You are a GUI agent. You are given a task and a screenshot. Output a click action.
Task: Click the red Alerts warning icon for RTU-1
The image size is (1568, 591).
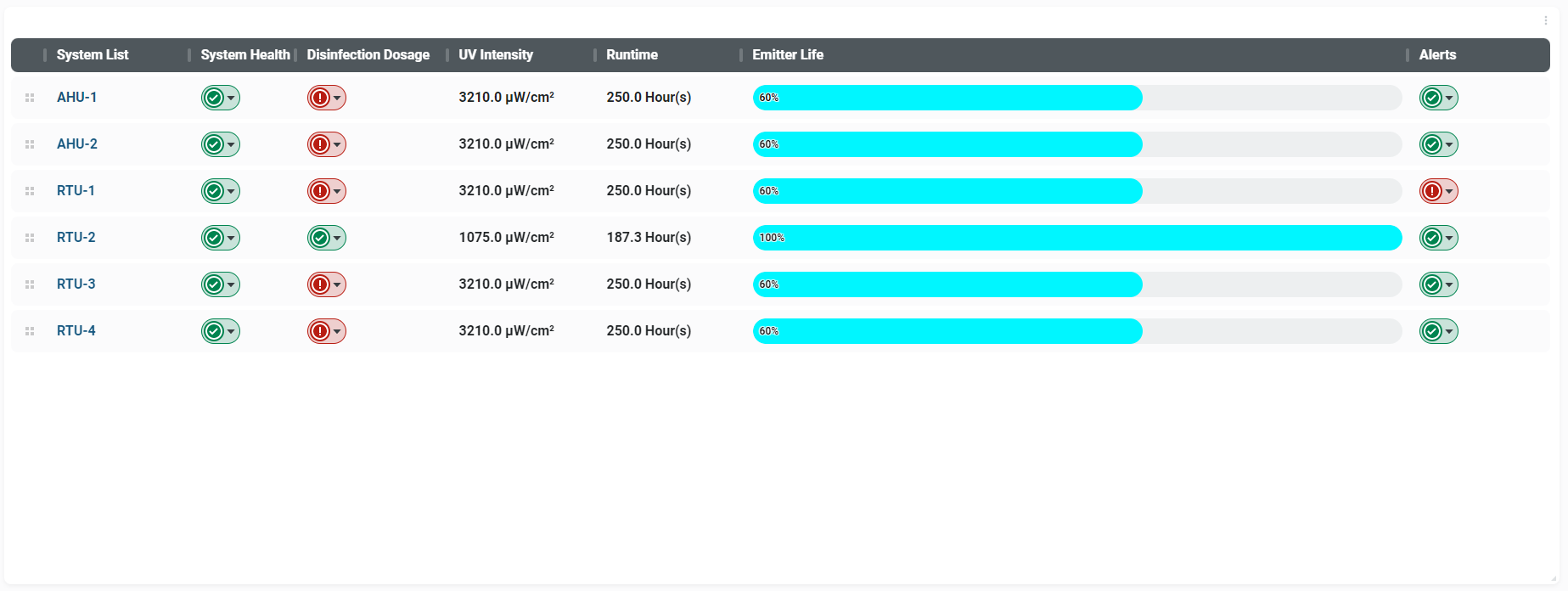[1432, 191]
